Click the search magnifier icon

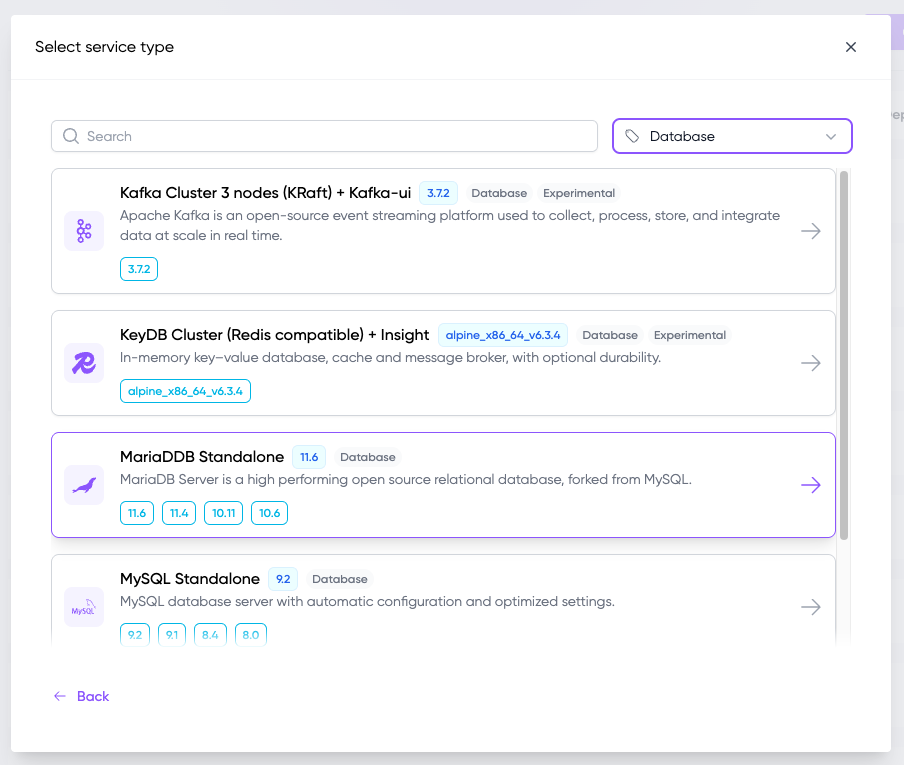click(71, 136)
